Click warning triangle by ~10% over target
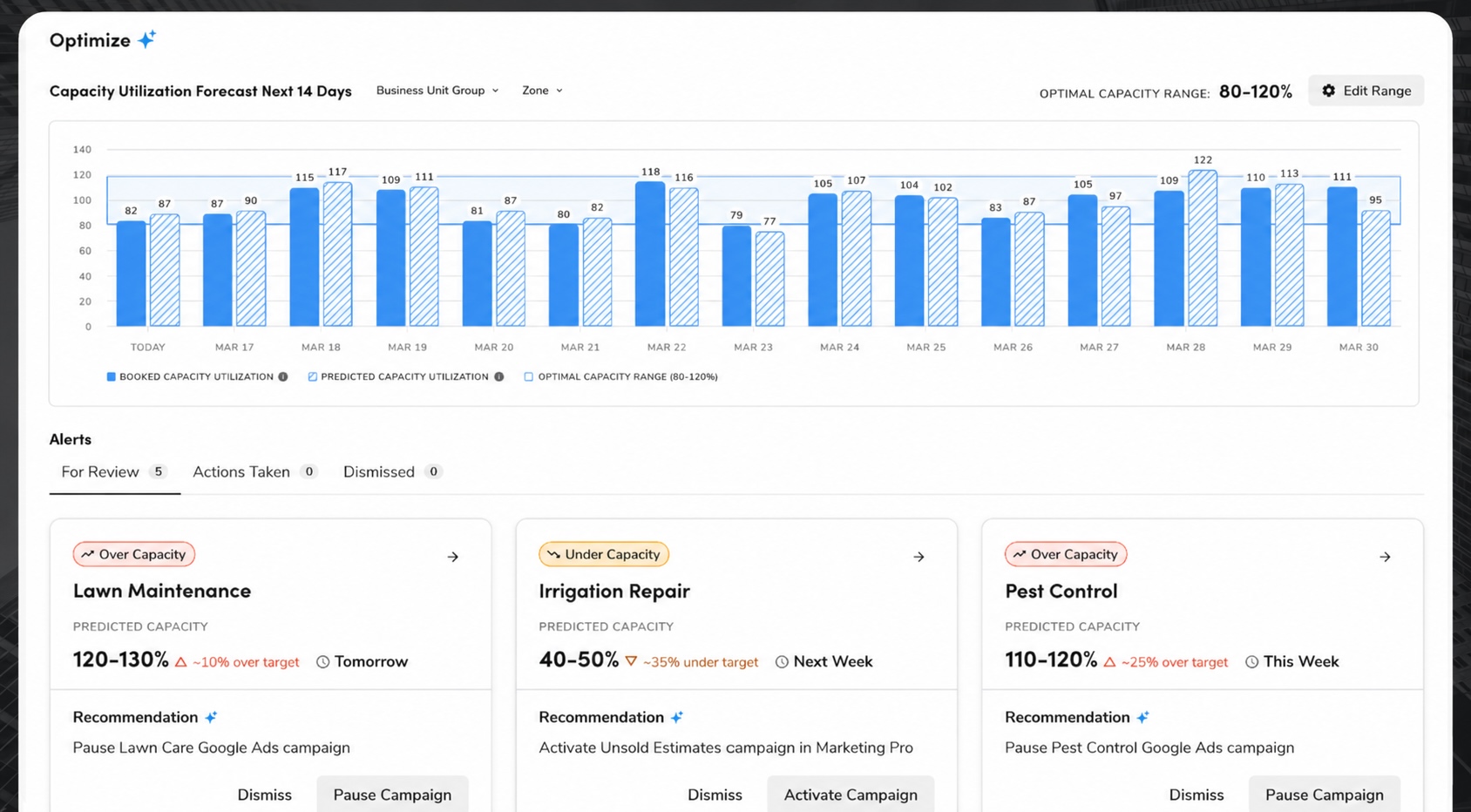The image size is (1471, 812). click(x=181, y=662)
